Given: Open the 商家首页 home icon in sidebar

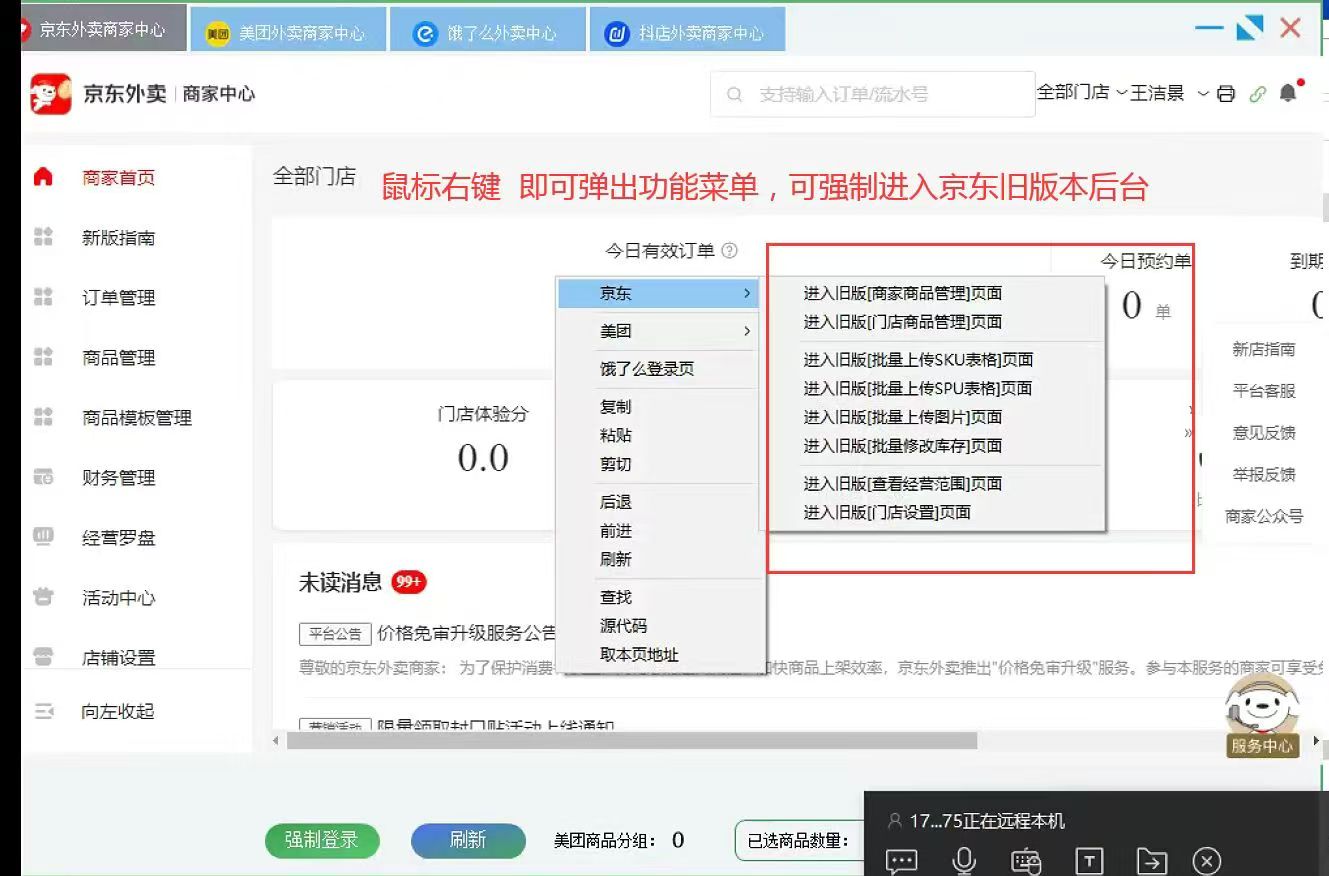Looking at the screenshot, I should (x=42, y=177).
